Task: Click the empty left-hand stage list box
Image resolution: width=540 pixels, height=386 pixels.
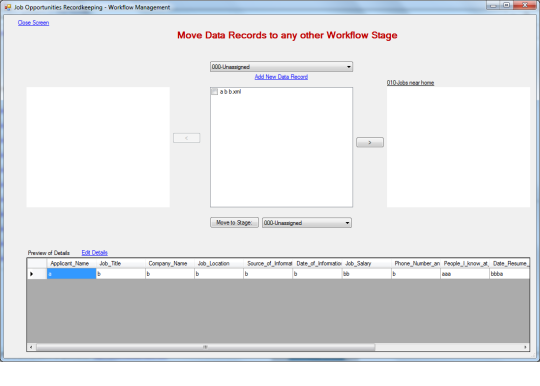Action: pyautogui.click(x=98, y=147)
